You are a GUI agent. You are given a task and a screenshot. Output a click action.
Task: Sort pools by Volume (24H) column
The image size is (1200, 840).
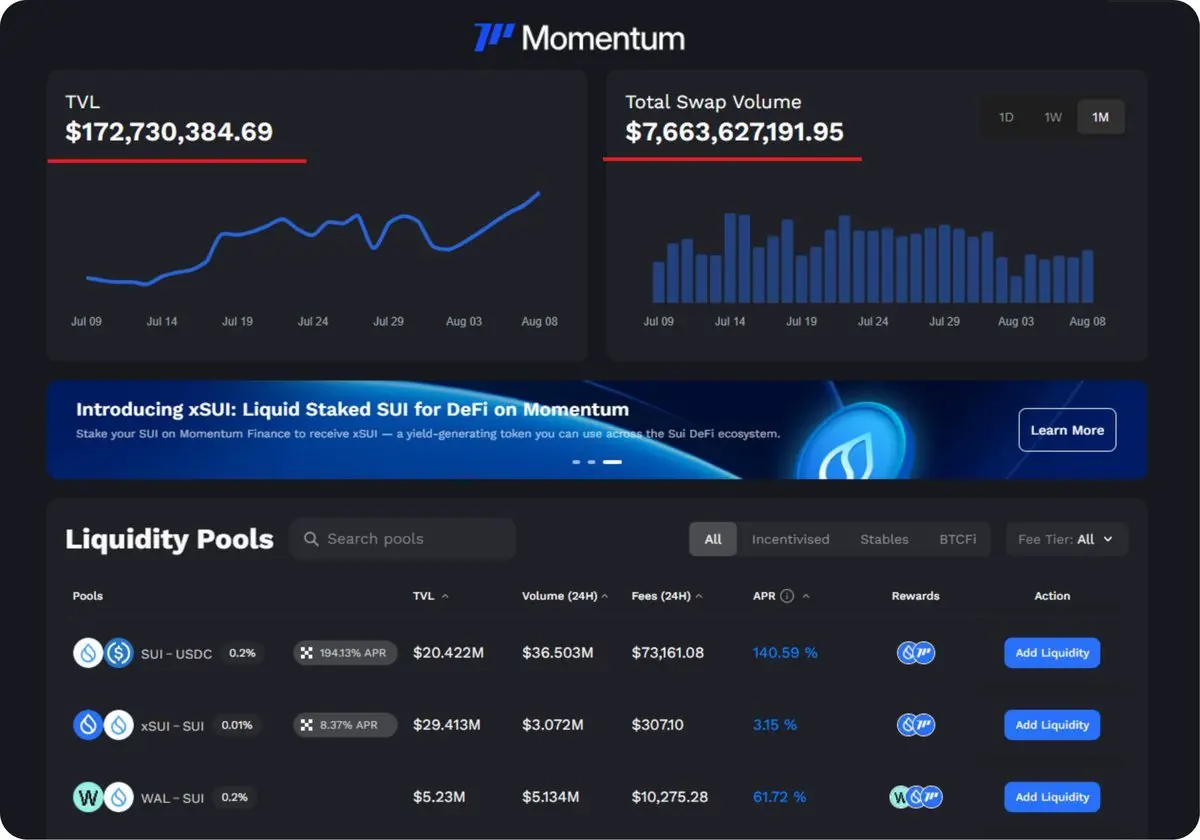pyautogui.click(x=566, y=596)
